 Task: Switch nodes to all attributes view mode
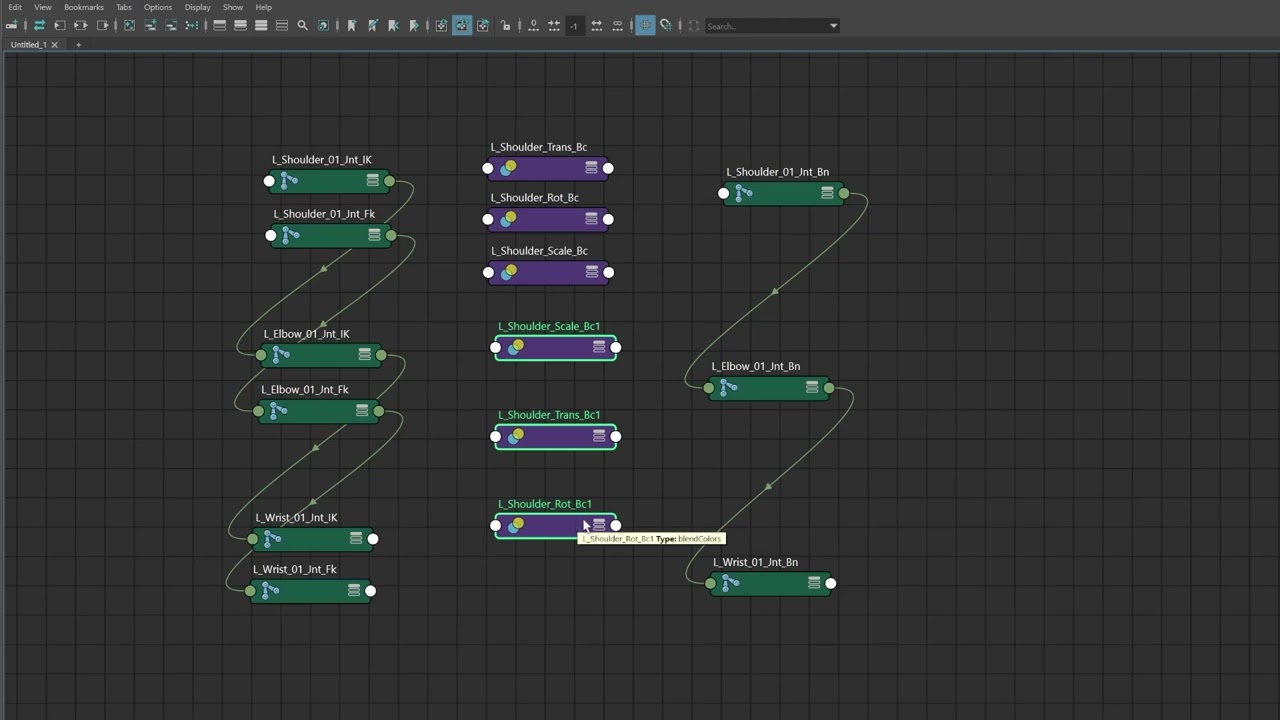[x=261, y=25]
